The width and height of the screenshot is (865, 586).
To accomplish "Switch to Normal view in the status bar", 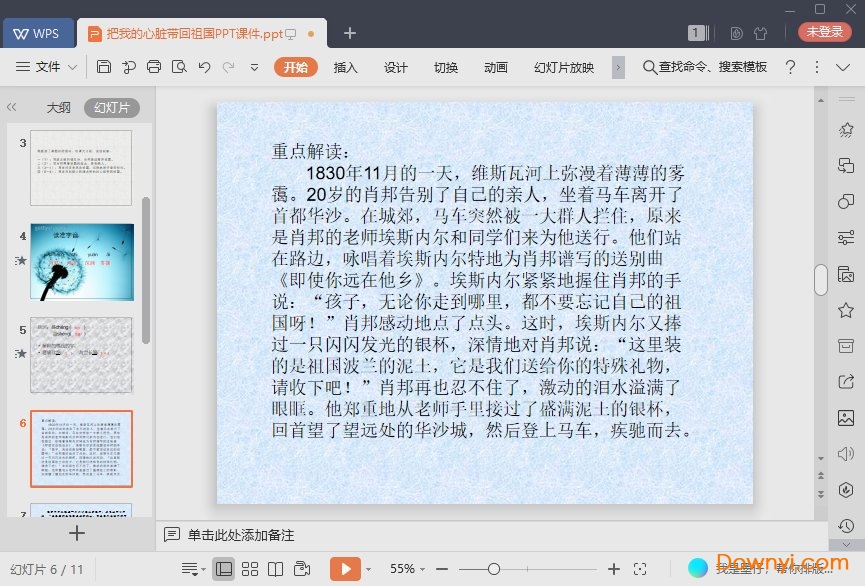I will click(224, 567).
